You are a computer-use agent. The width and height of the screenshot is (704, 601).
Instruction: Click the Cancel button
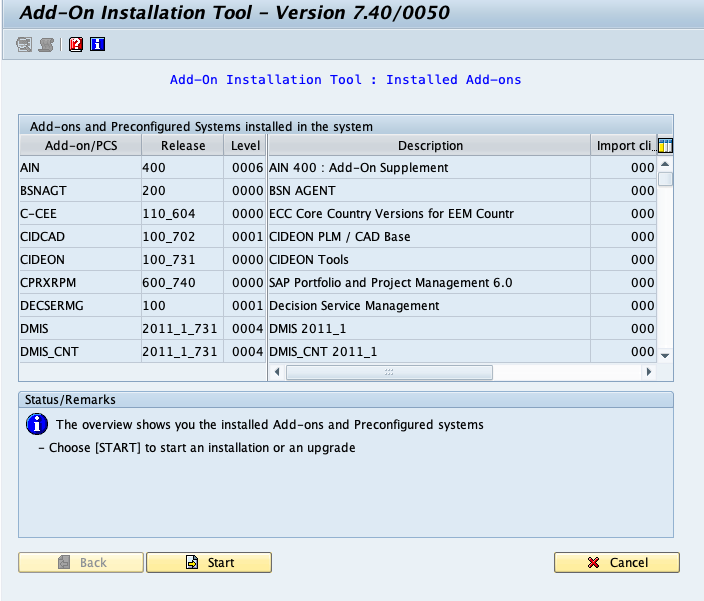pyautogui.click(x=617, y=562)
